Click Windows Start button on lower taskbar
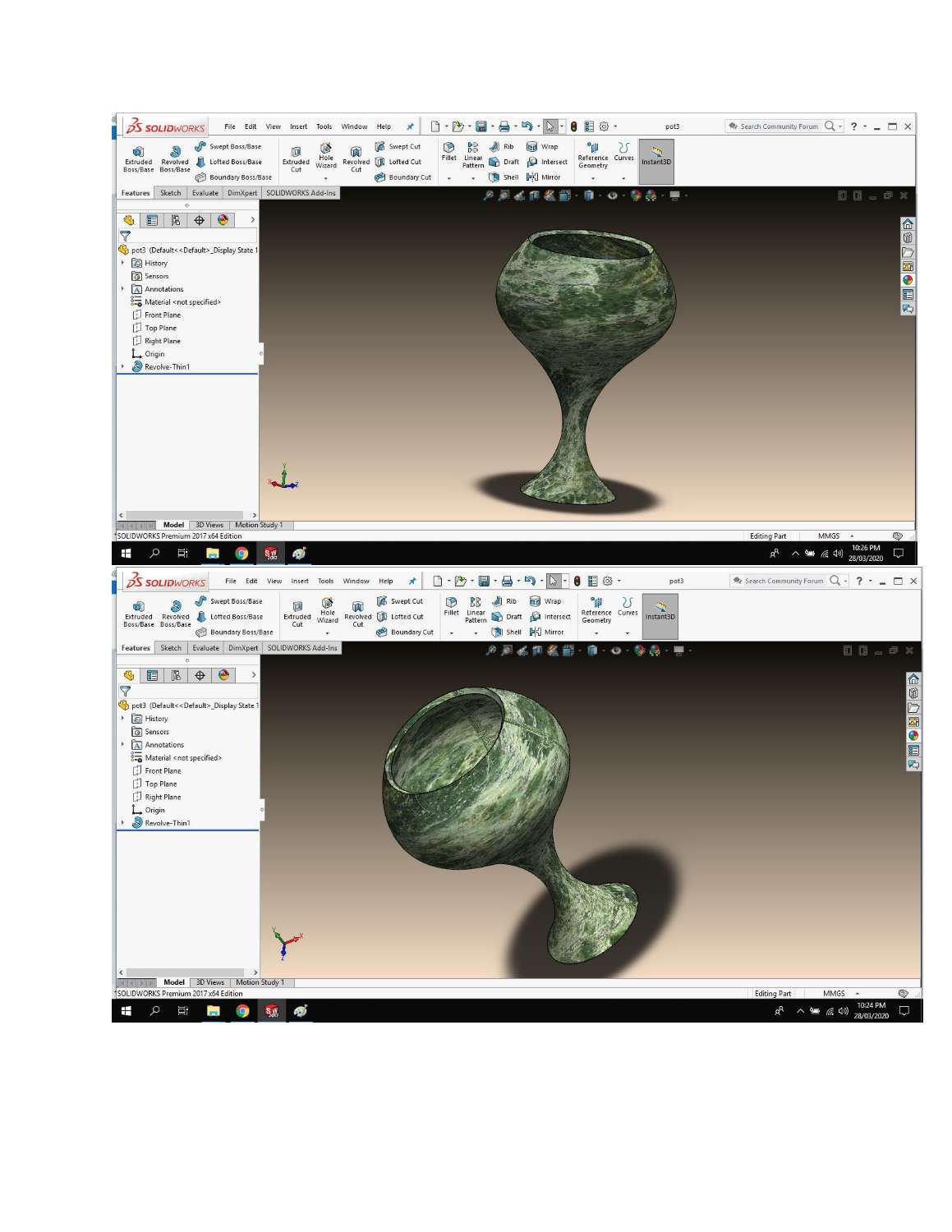Viewport: 952px width, 1232px height. pos(126,1011)
